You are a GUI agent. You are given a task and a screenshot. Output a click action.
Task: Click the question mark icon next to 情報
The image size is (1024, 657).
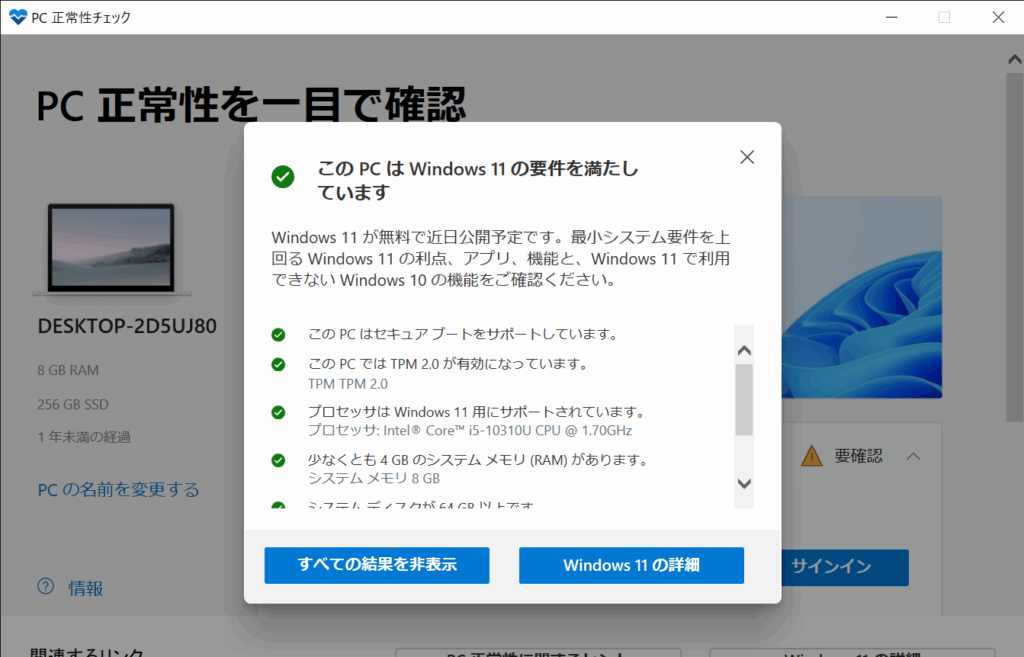pos(46,586)
